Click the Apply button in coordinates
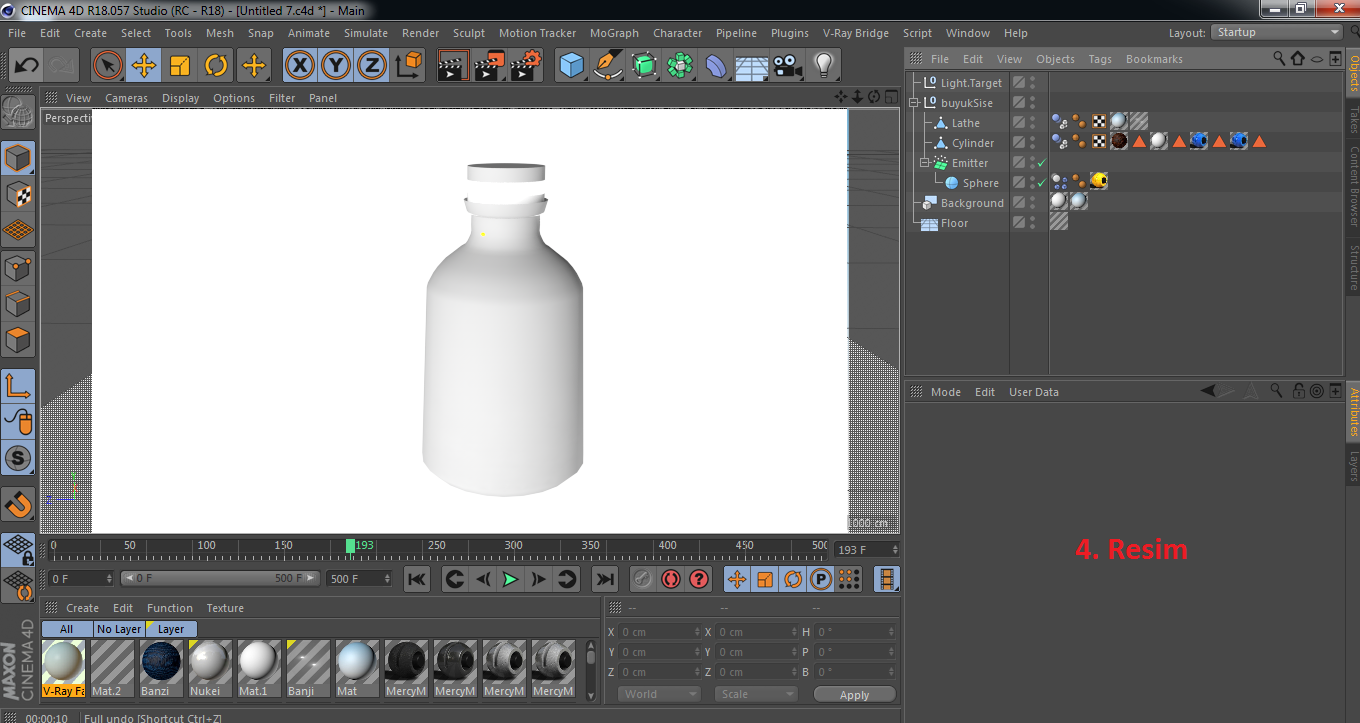1360x723 pixels. pos(854,694)
